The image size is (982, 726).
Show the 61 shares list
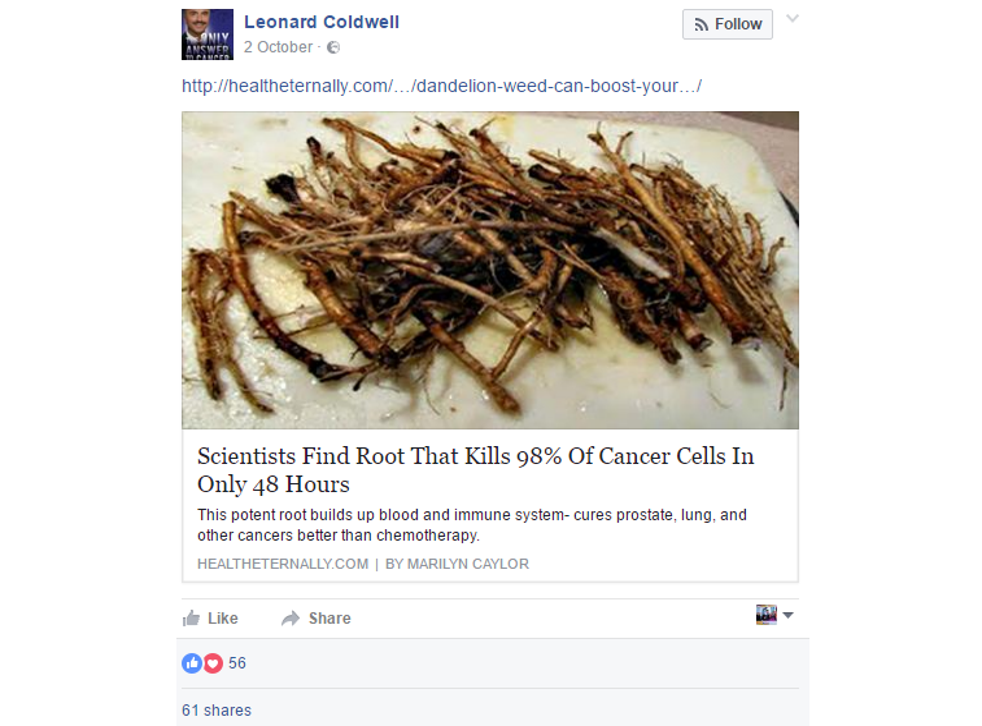point(216,710)
